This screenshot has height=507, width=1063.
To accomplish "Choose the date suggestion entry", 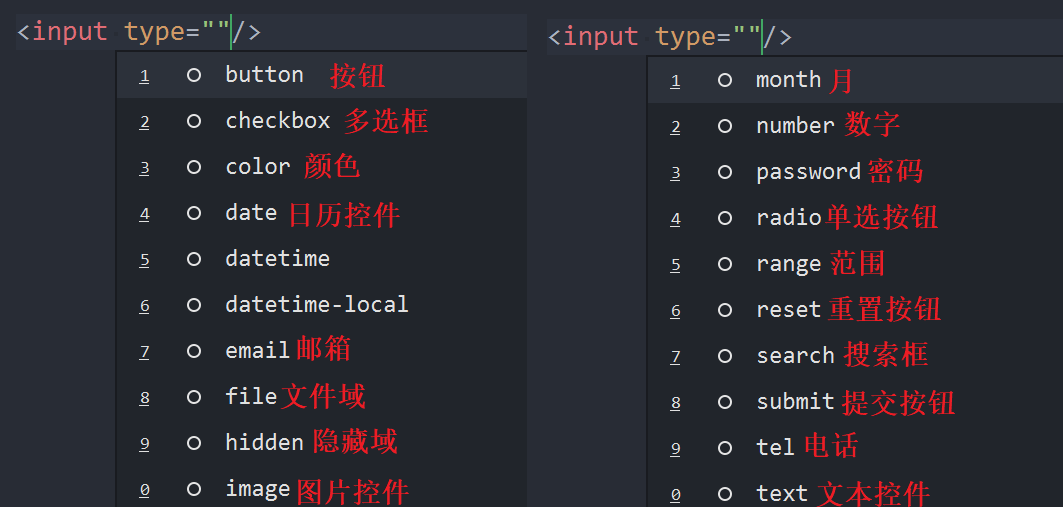I will [x=322, y=214].
